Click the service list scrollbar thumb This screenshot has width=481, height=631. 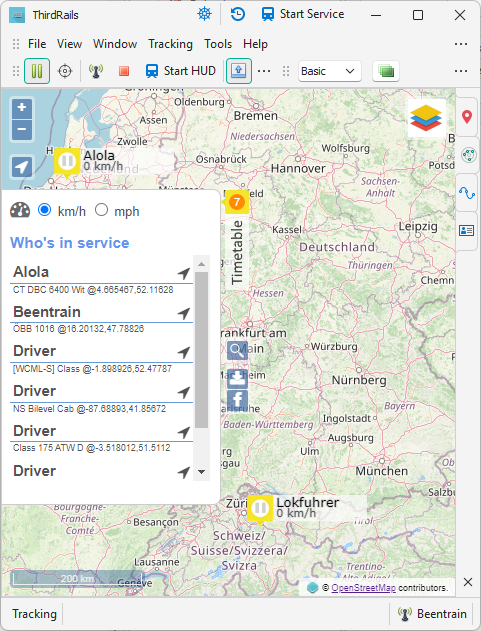201,350
